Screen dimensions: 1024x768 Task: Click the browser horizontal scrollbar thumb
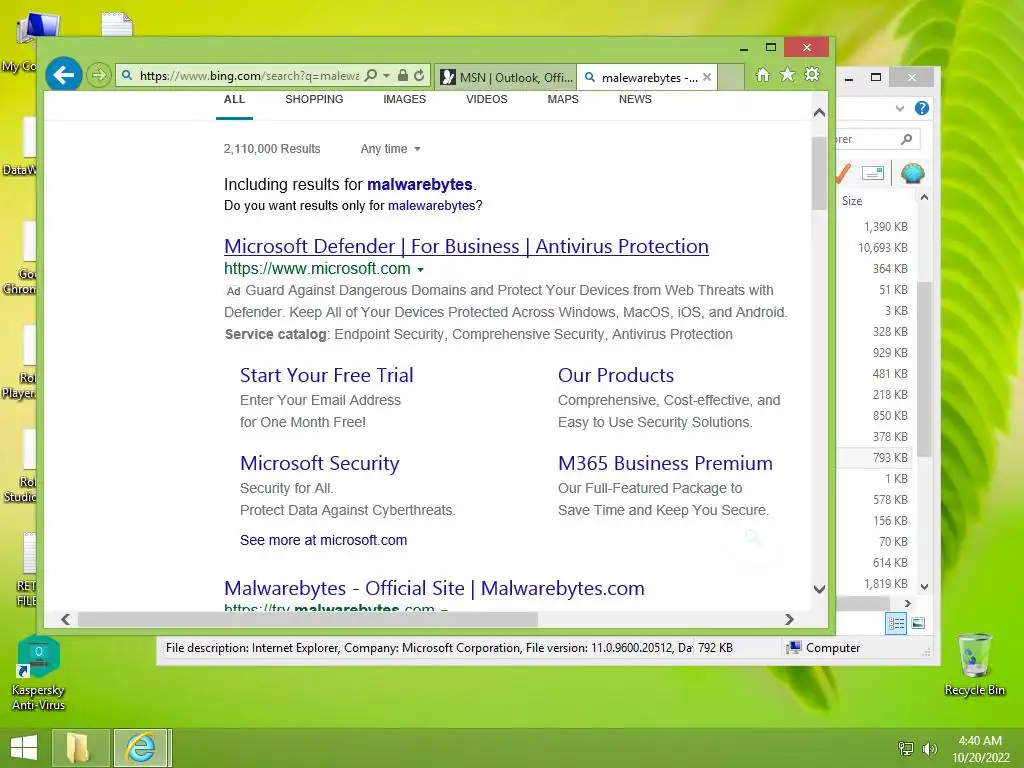click(x=308, y=619)
